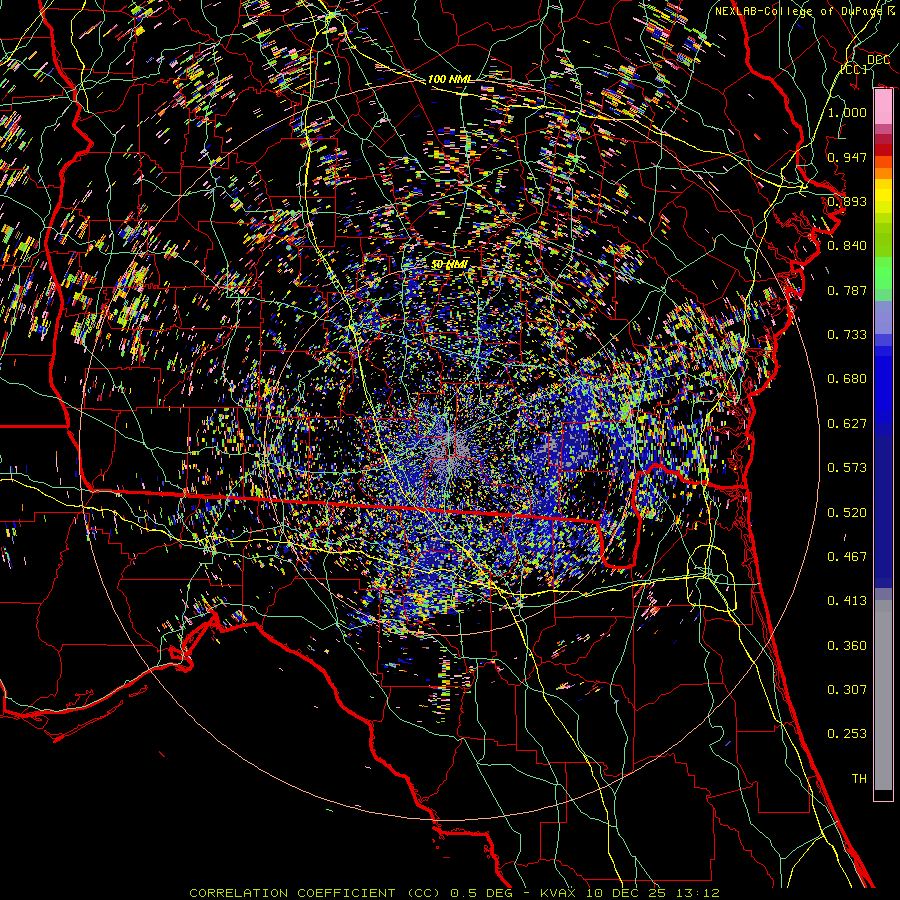Click the 0.840 scale value

click(x=847, y=245)
